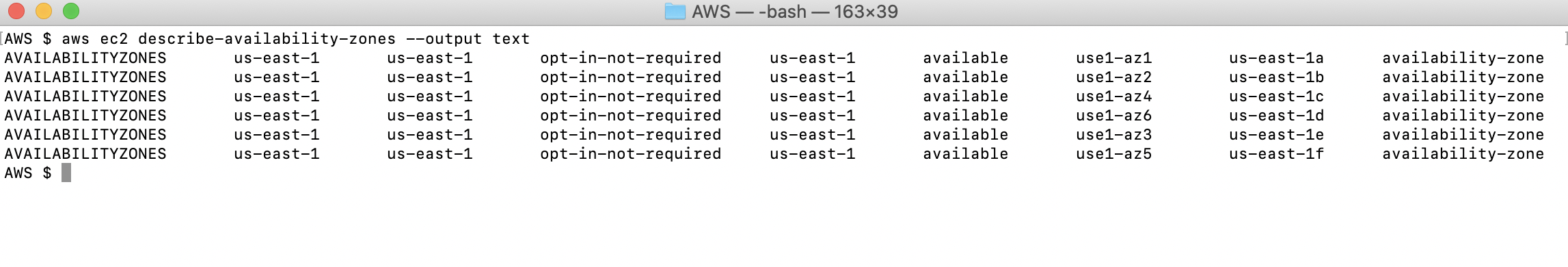Image resolution: width=1568 pixels, height=267 pixels.
Task: Click the us-east-1c zone name
Action: pos(1276,97)
